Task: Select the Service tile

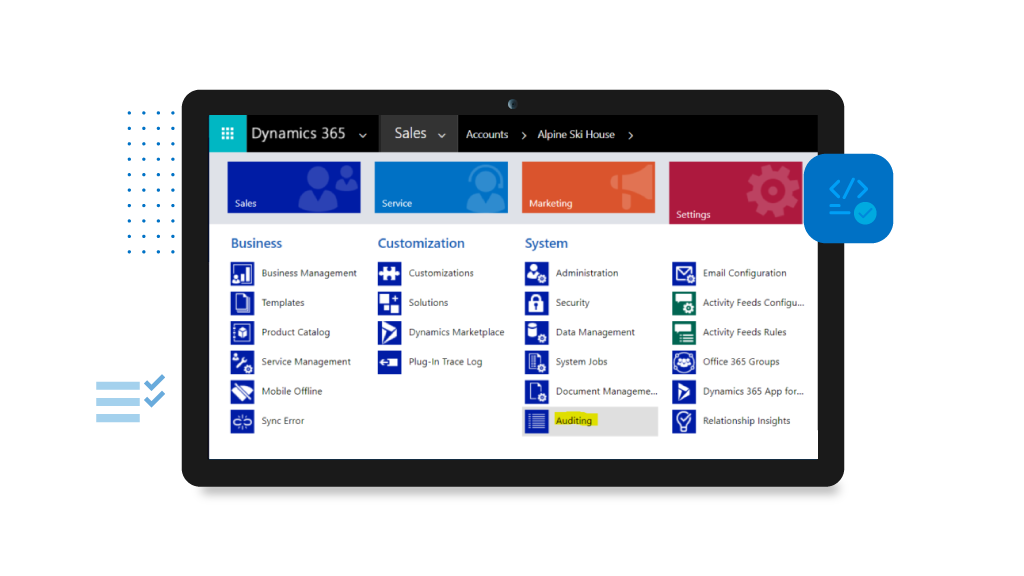Action: point(441,187)
